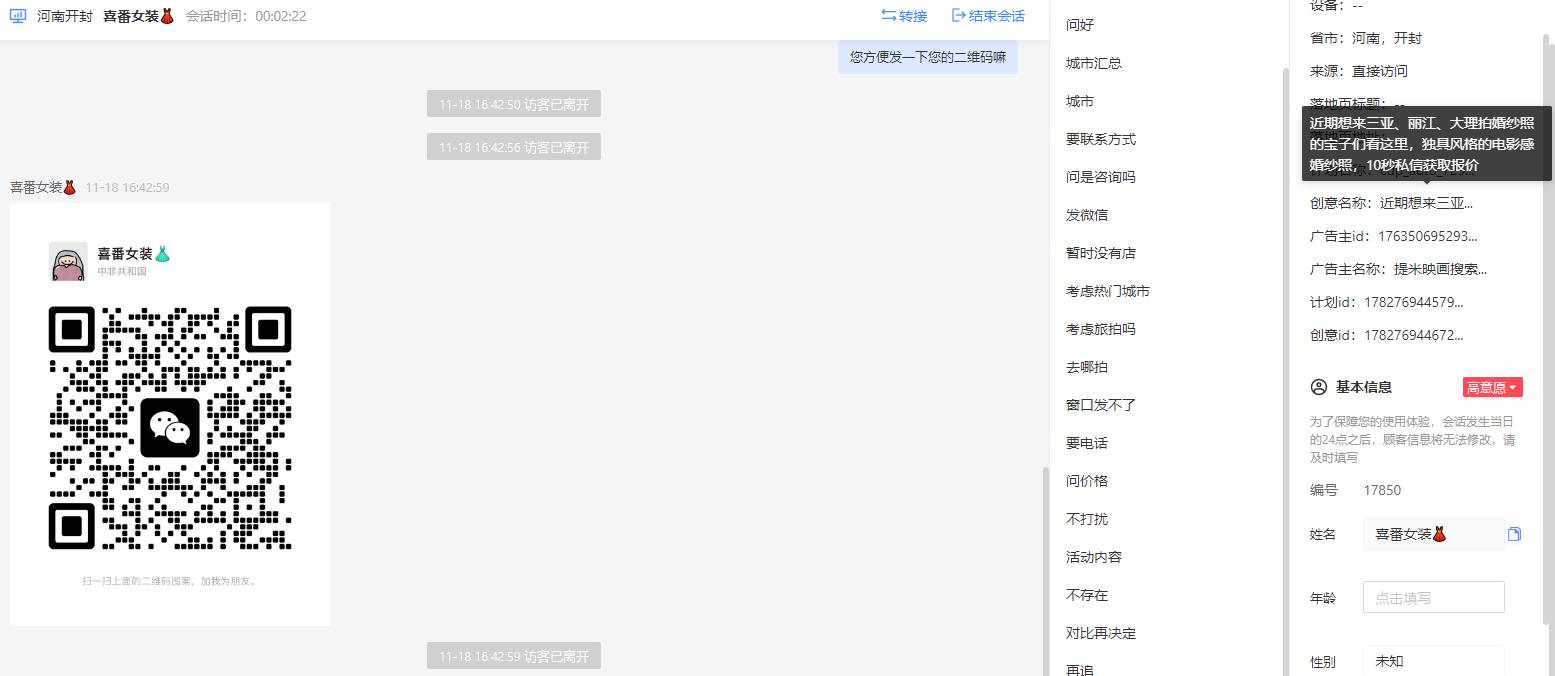
Task: Open the 性别 未知 dropdown
Action: 1433,661
